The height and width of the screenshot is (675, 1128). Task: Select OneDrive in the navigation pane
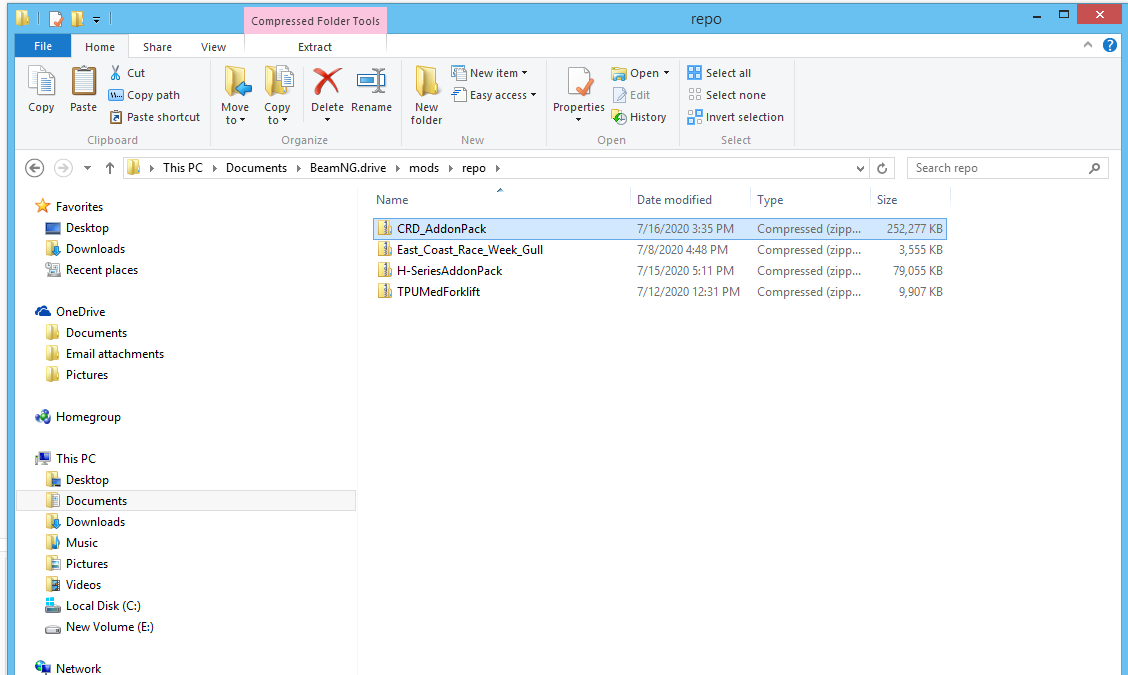coord(70,312)
